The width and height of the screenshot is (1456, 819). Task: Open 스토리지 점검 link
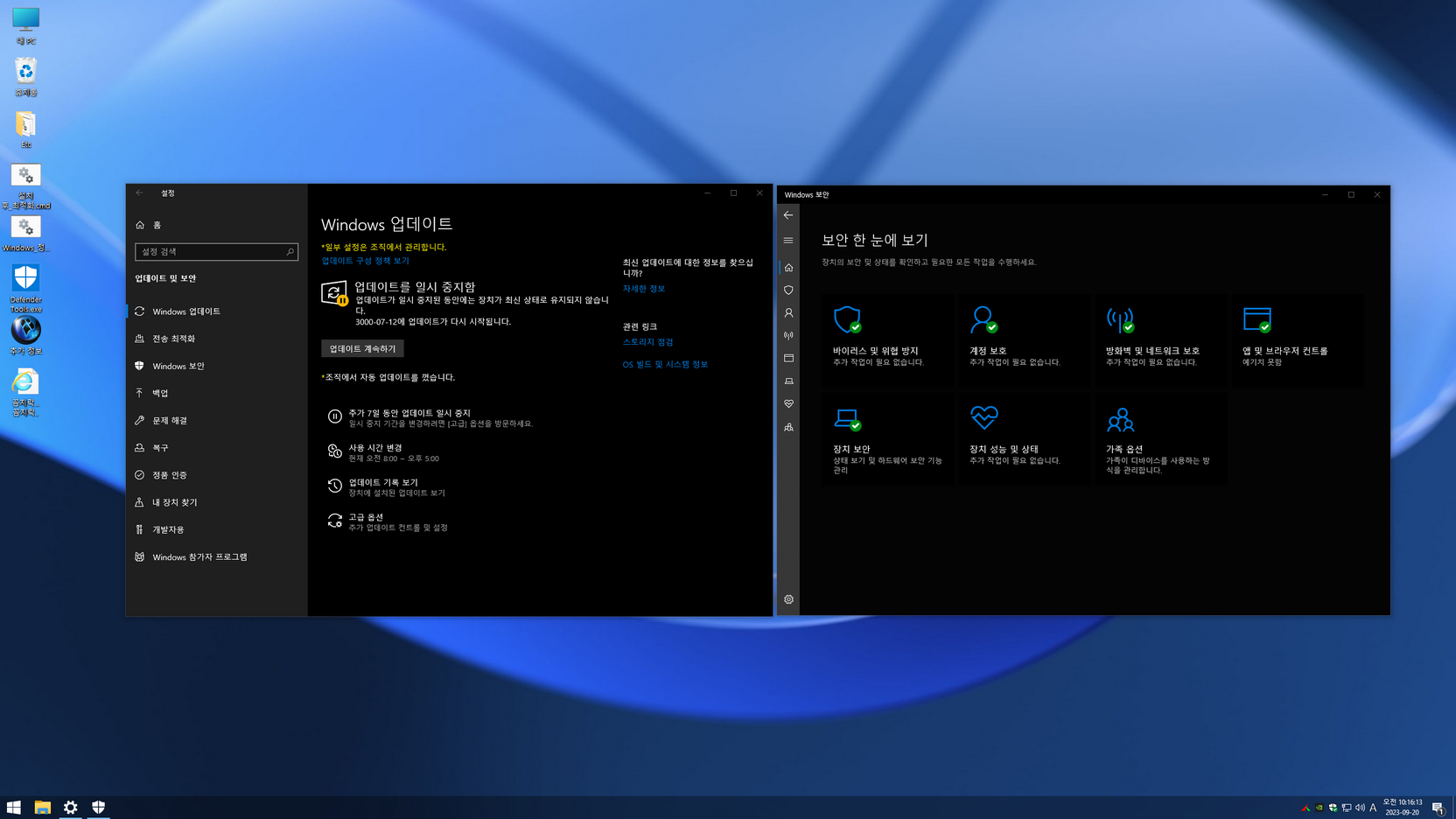[x=647, y=342]
